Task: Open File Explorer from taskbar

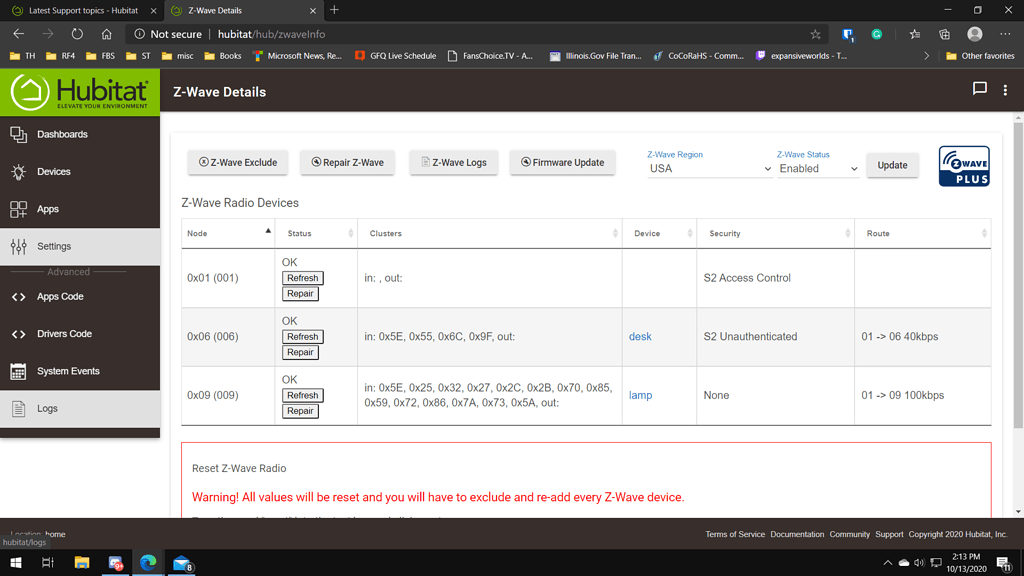Action: 82,562
